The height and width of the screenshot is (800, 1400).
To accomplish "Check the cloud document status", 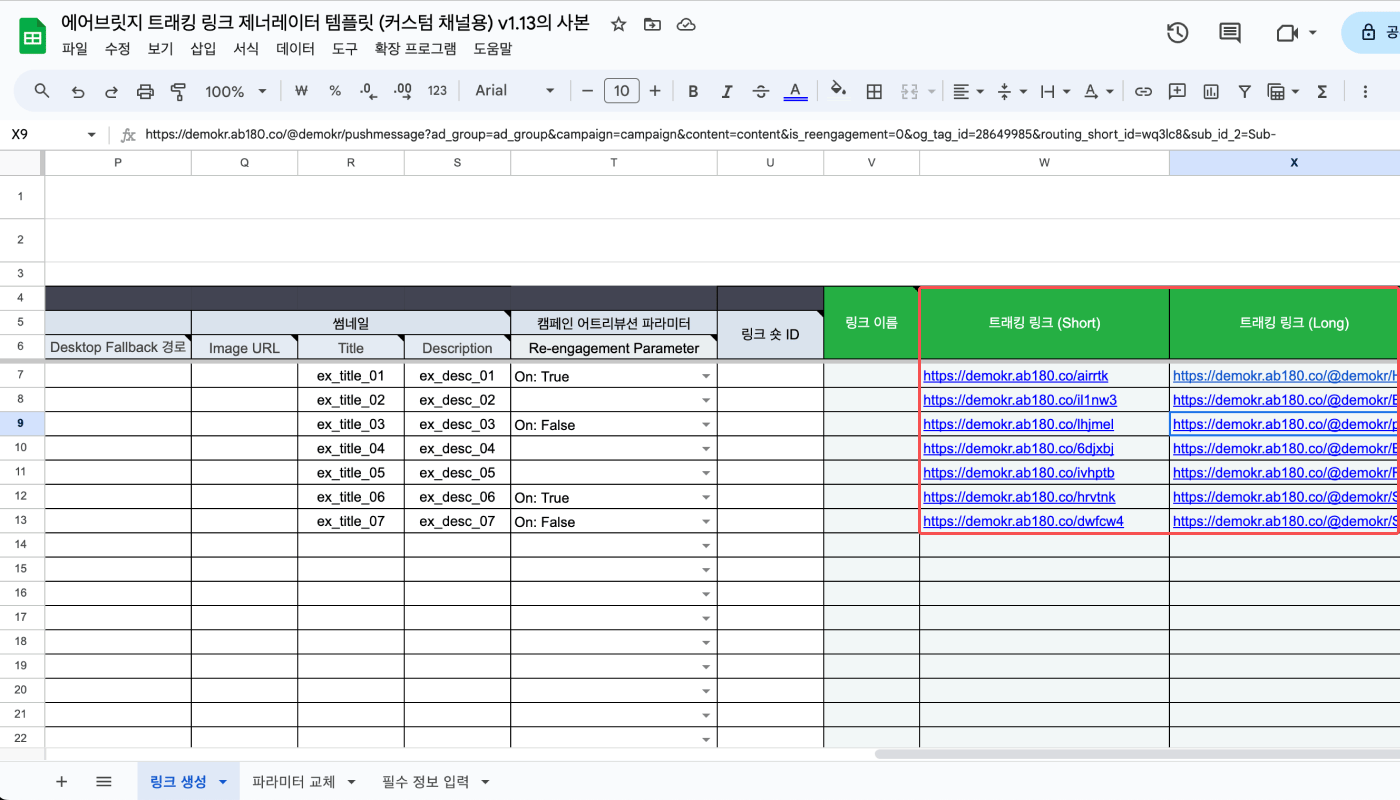I will pyautogui.click(x=686, y=24).
